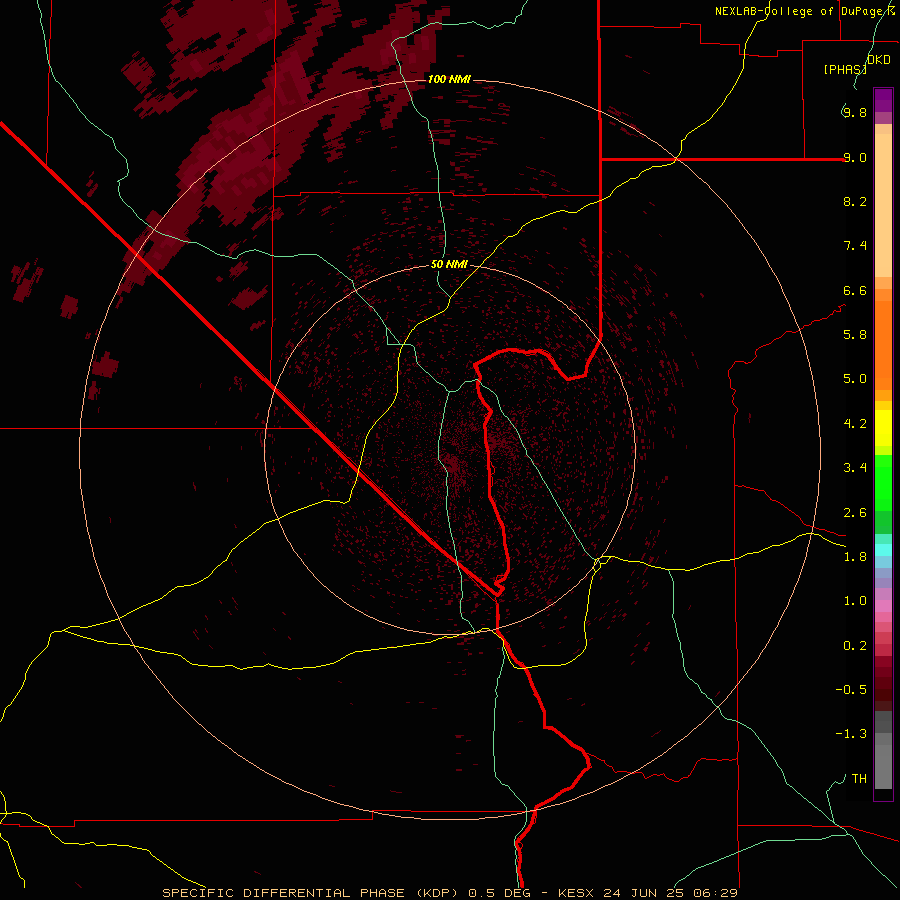Click the 50 NMI range ring label
The width and height of the screenshot is (900, 900).
pos(449,265)
